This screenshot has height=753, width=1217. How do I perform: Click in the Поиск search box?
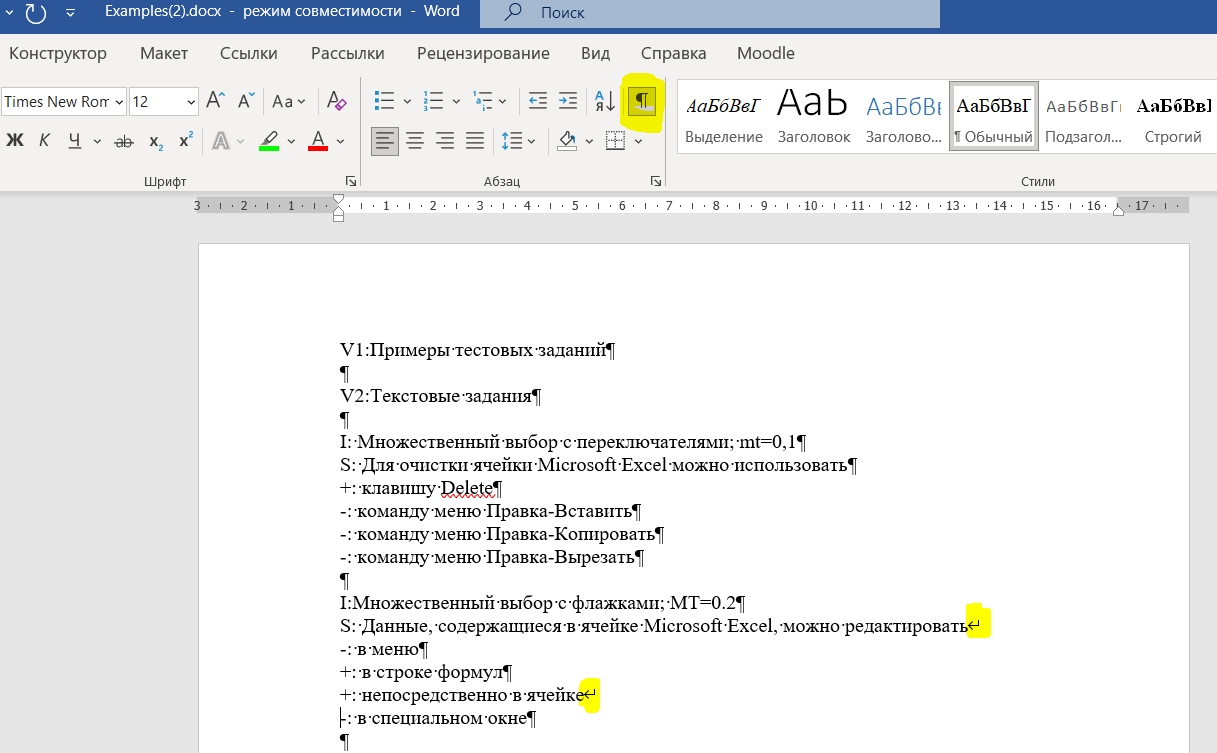pos(710,13)
